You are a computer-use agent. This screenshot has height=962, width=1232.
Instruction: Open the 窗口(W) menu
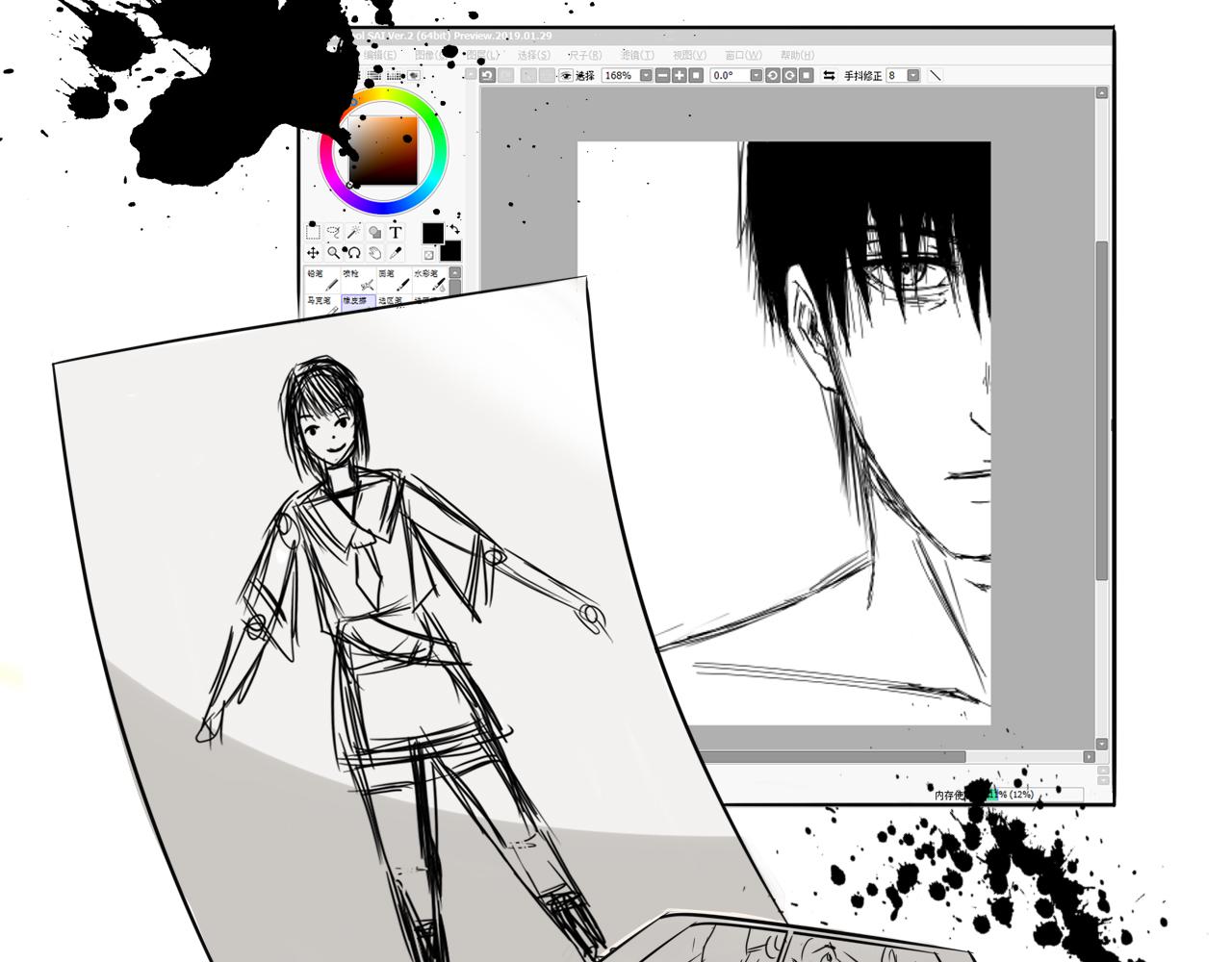click(x=743, y=55)
